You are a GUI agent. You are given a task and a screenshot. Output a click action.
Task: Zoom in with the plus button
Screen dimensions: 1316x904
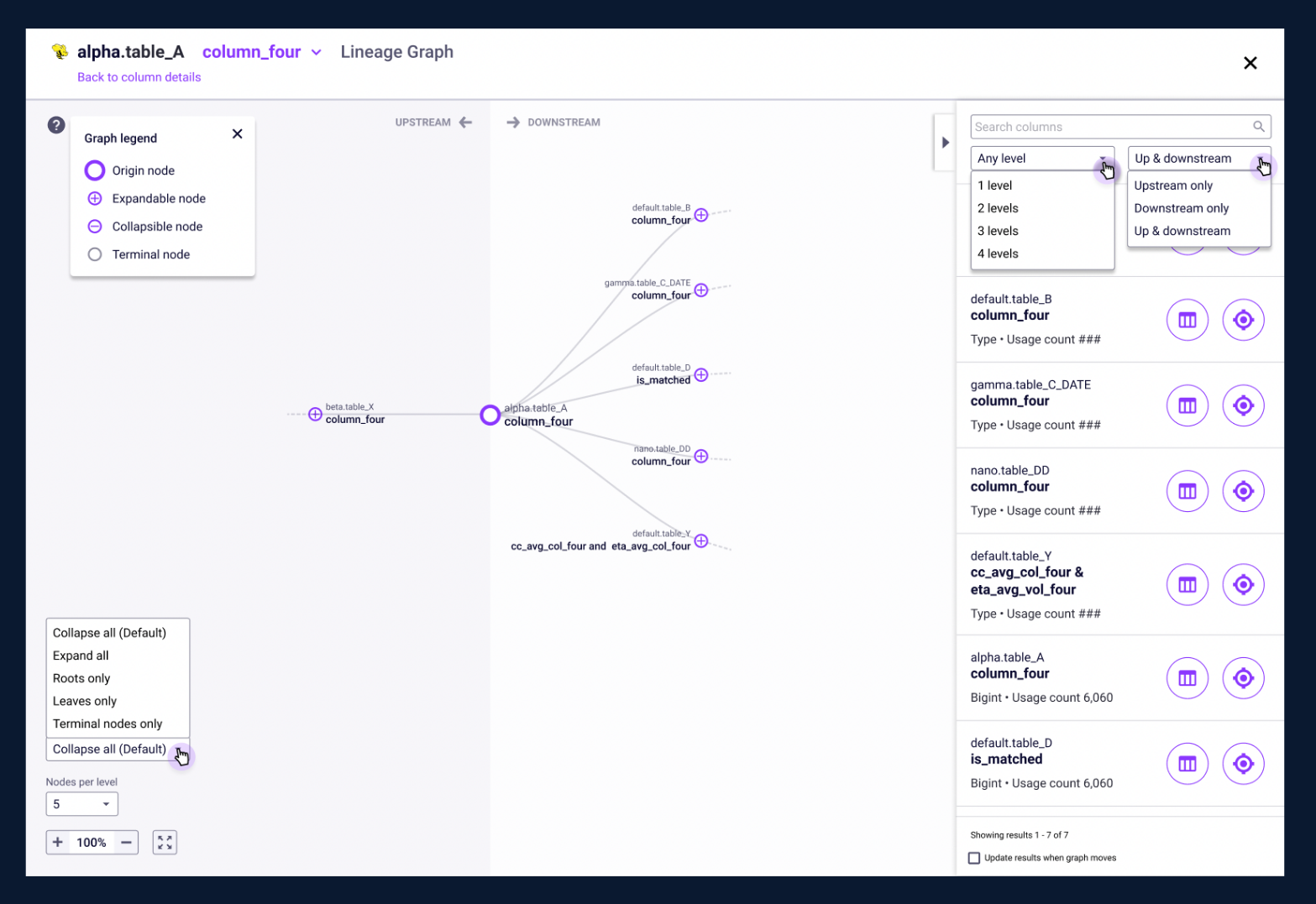tap(58, 842)
